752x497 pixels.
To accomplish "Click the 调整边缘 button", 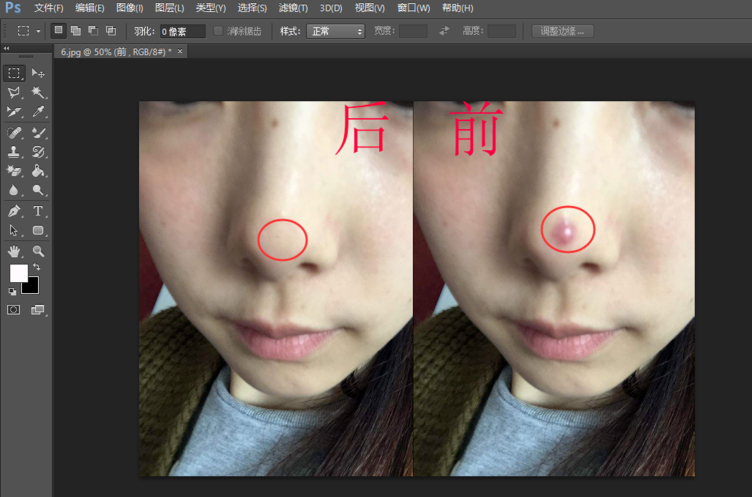I will [x=563, y=31].
